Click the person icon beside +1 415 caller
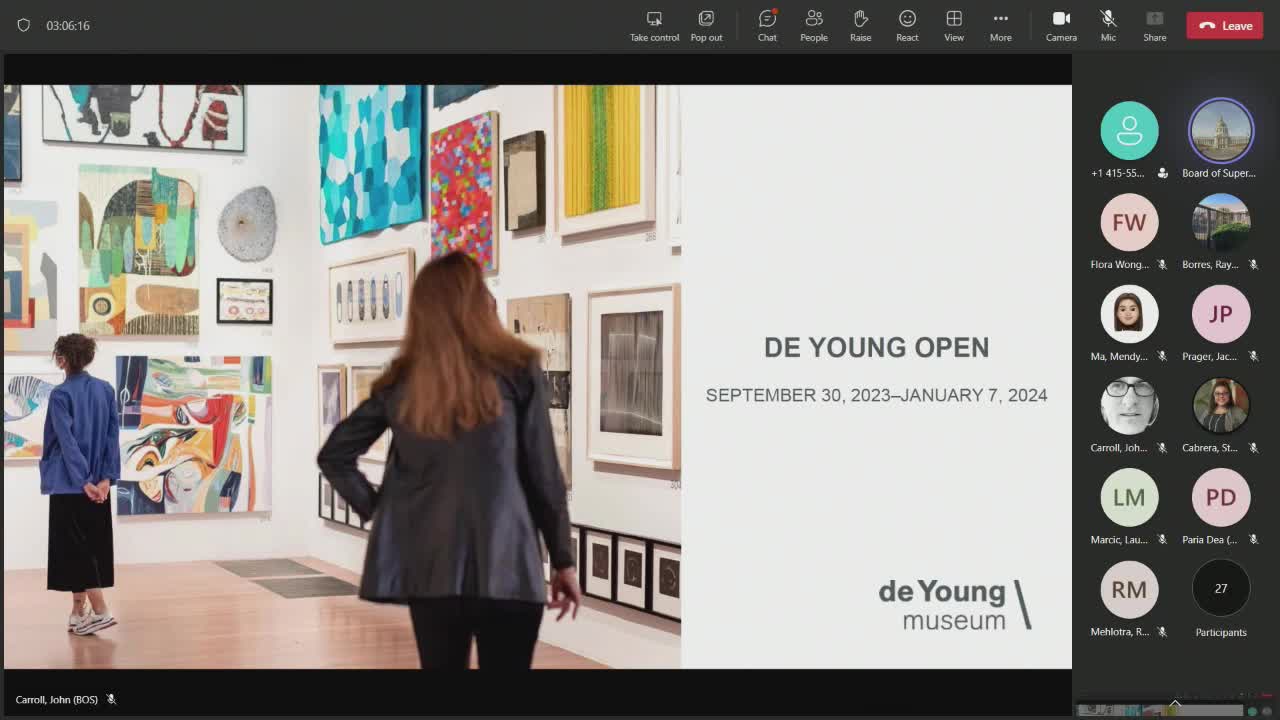1280x720 pixels. pos(1162,173)
